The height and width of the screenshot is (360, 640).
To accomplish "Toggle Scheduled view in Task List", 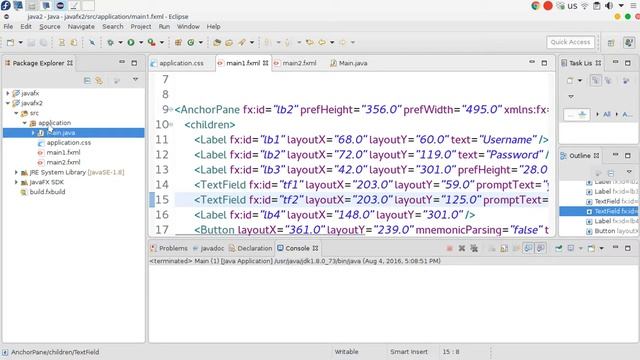I will tap(608, 81).
